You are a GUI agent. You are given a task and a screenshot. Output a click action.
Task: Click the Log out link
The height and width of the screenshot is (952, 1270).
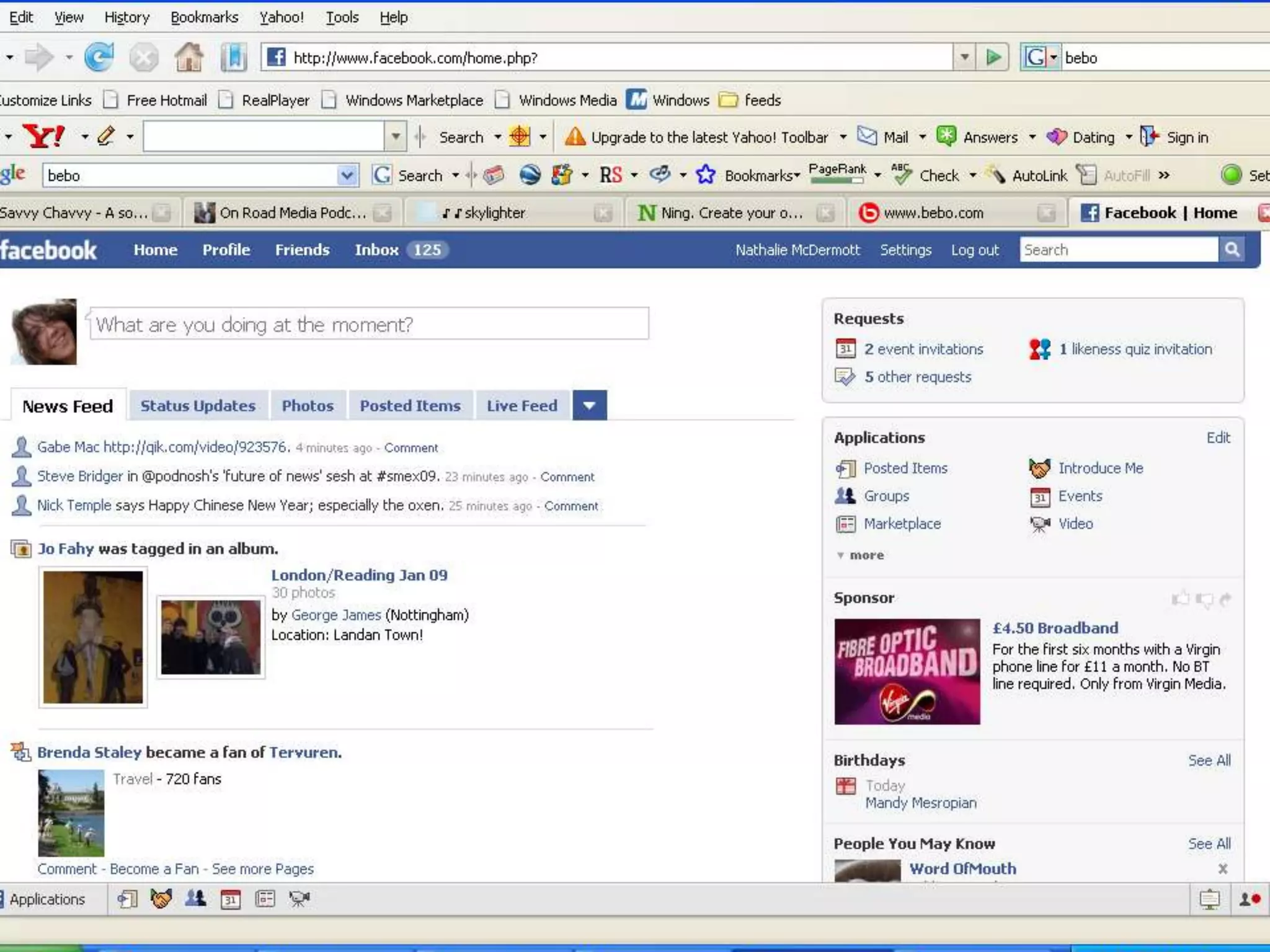pos(975,250)
